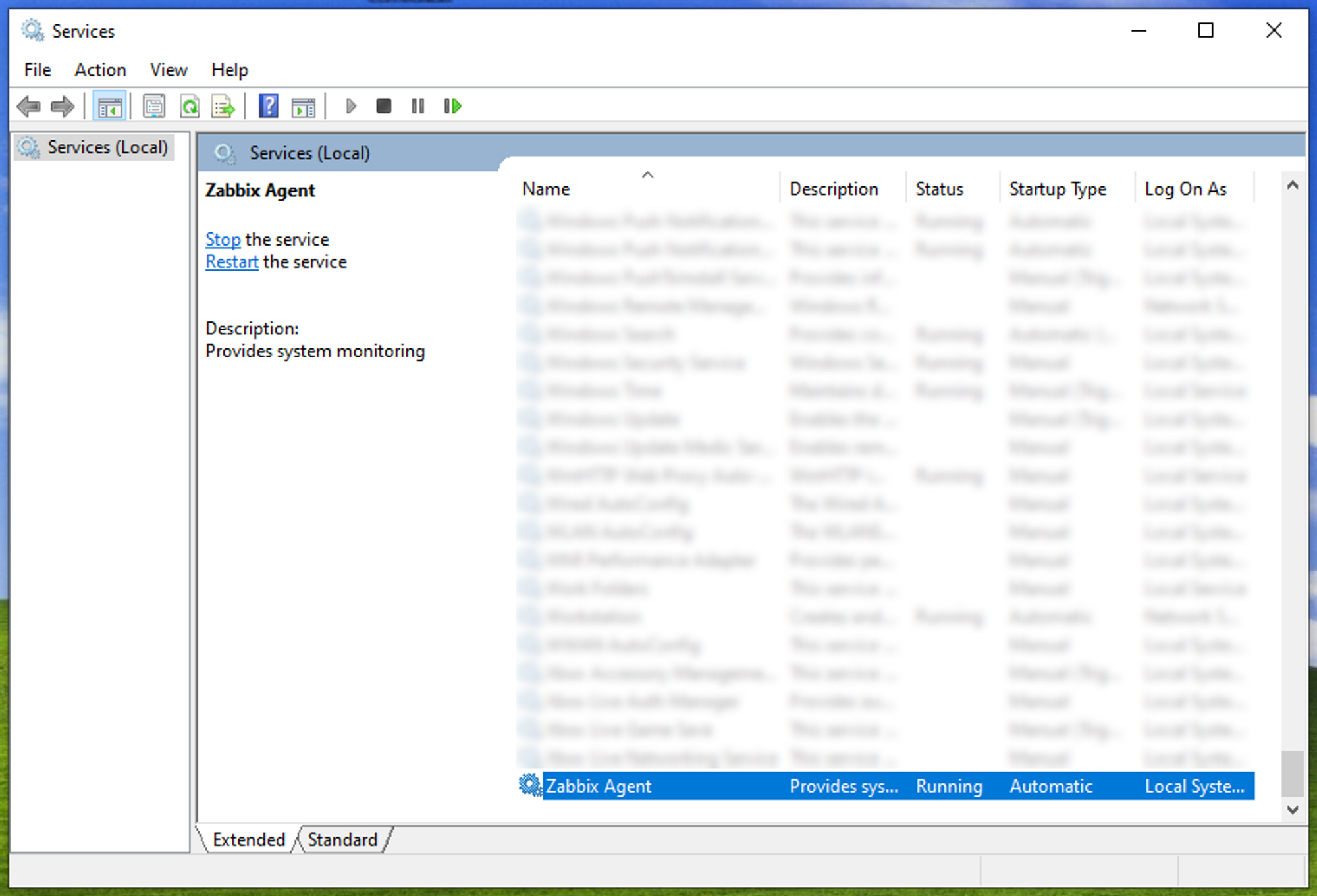Click the Stop the service link
The width and height of the screenshot is (1317, 896).
coord(223,239)
